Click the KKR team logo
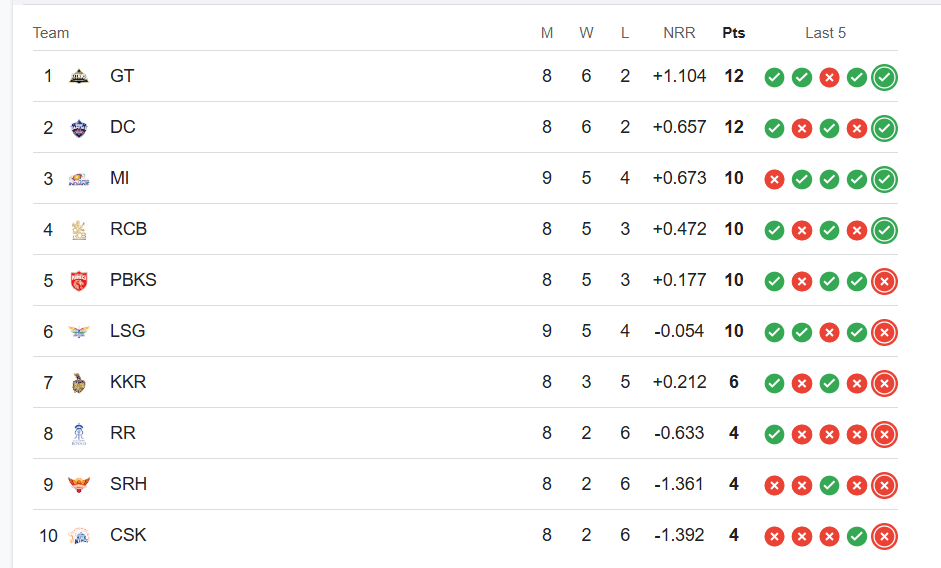The width and height of the screenshot is (941, 568). 79,382
